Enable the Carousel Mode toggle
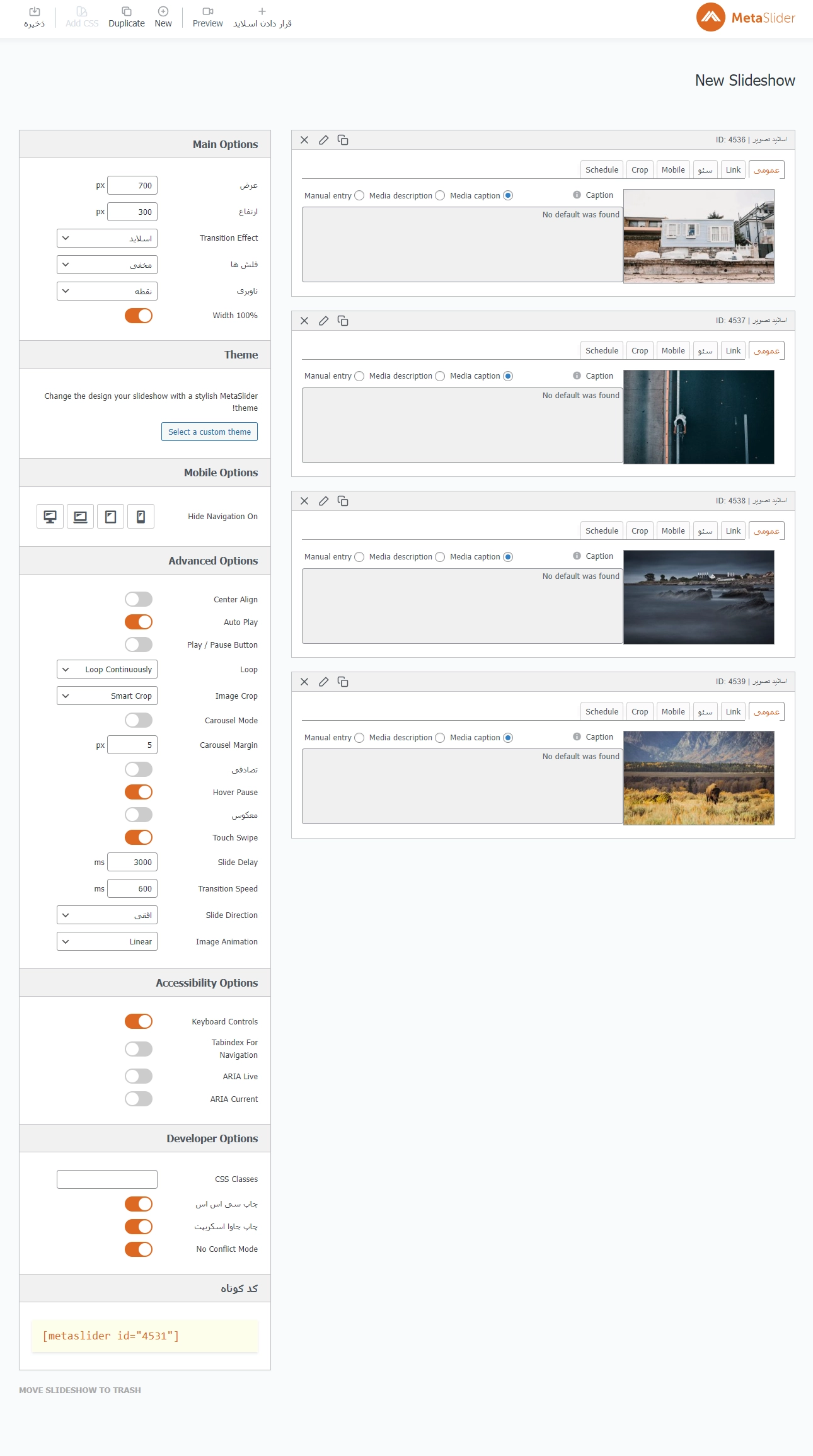The image size is (813, 1456). 139,720
